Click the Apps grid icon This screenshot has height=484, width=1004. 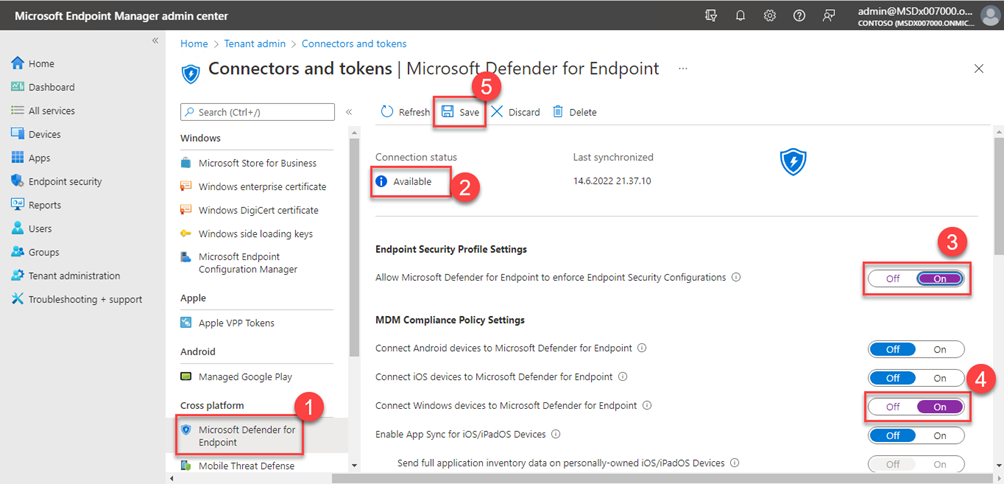coord(18,157)
